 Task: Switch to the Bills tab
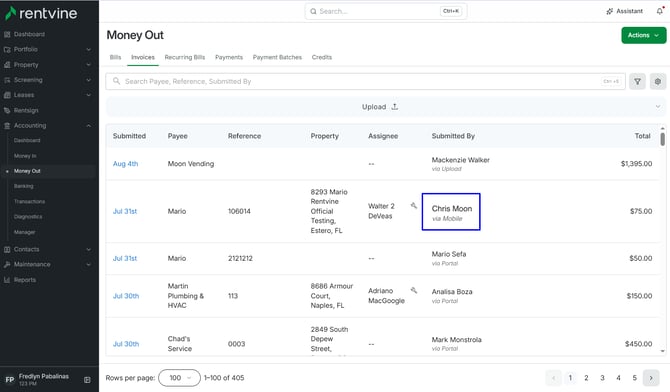[115, 57]
